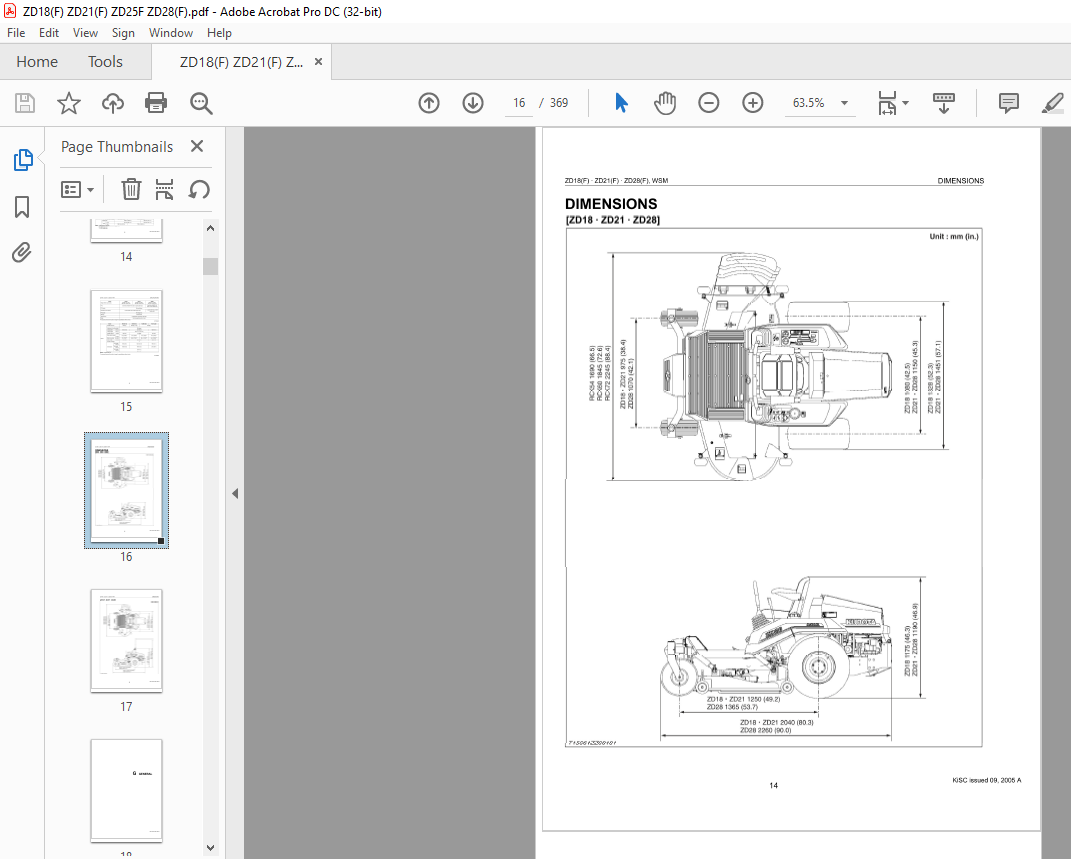This screenshot has width=1071, height=859.
Task: Click the 63.5% zoom value field
Action: point(809,103)
